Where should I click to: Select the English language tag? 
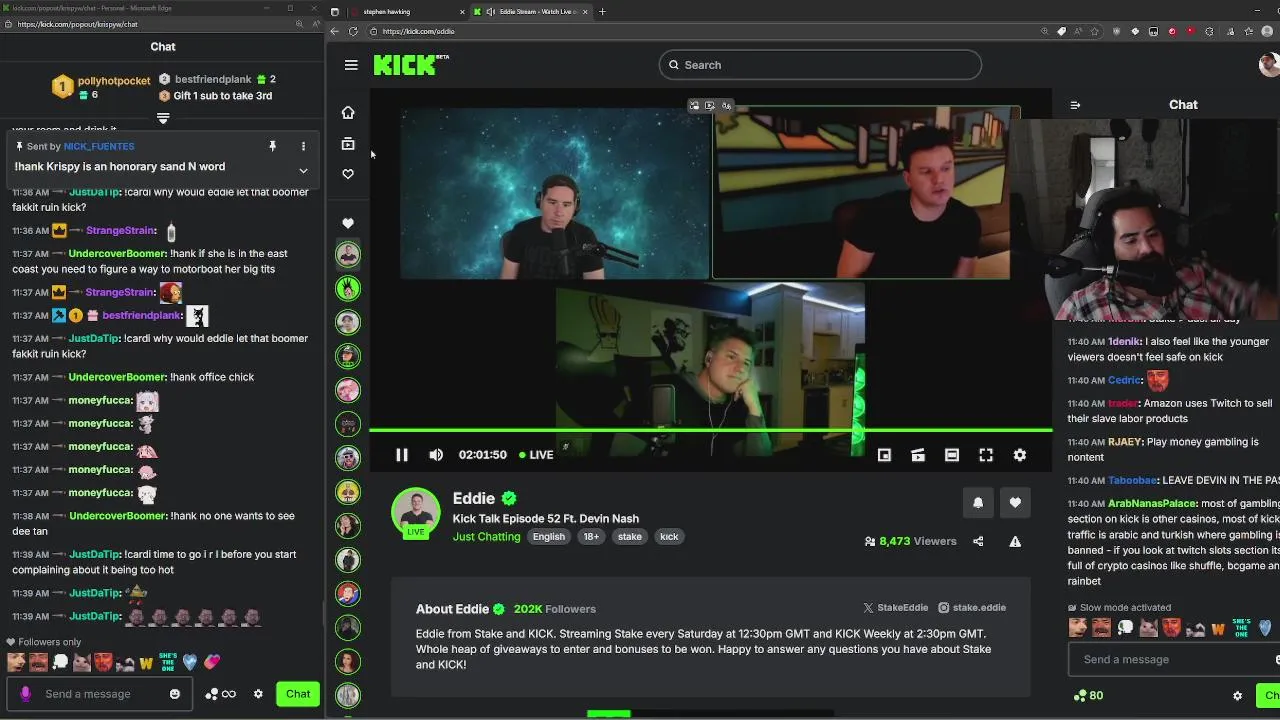(548, 537)
